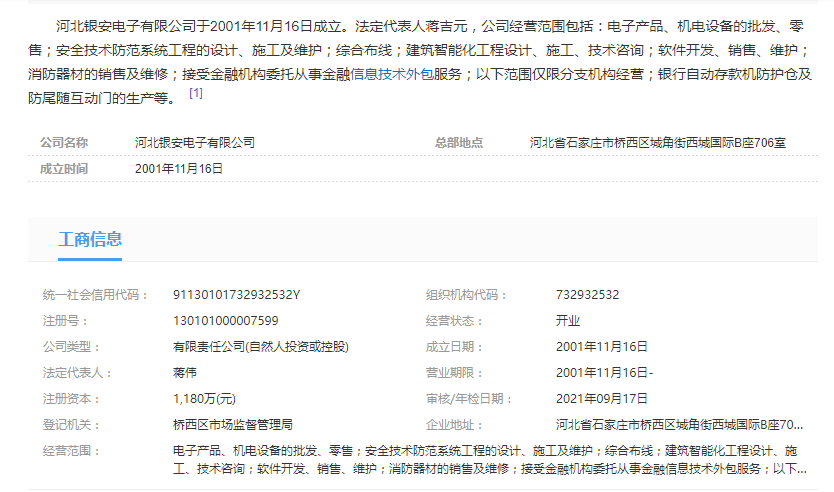
Task: Click the legal representative name 蒋伟
Action: coord(185,373)
